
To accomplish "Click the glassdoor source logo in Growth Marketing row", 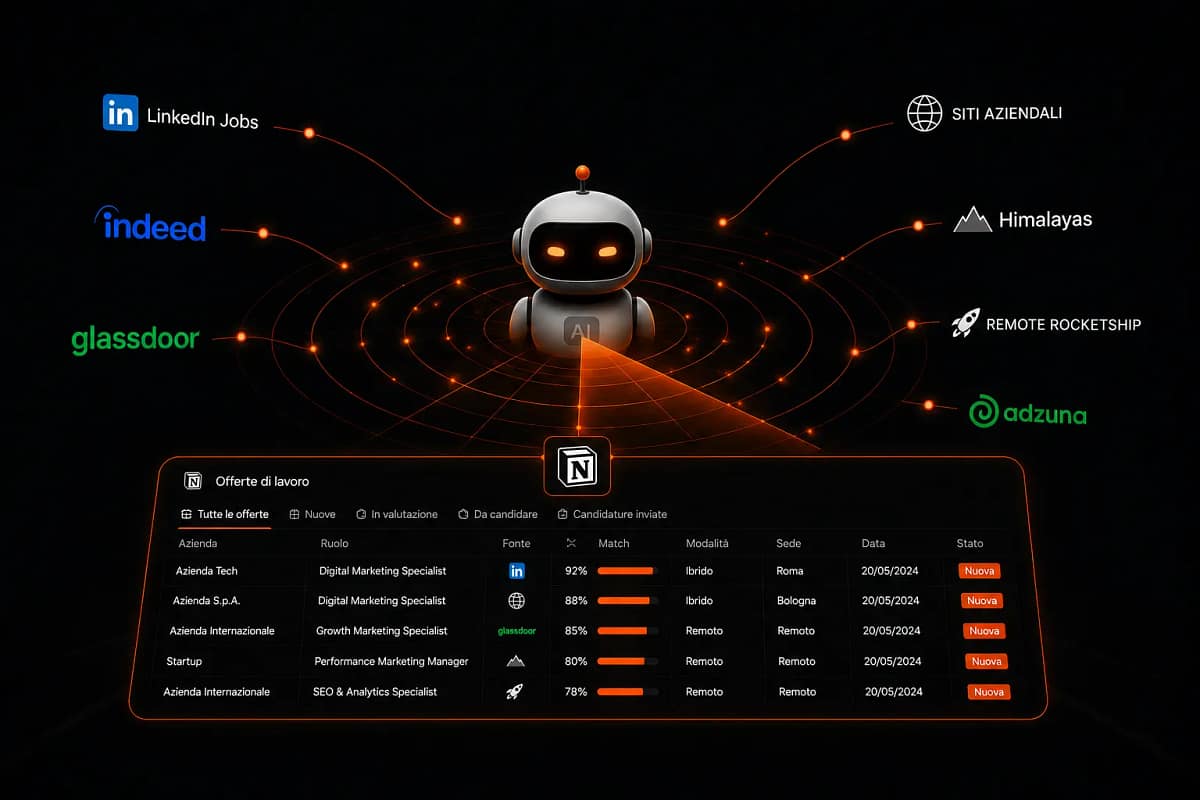I will pyautogui.click(x=517, y=631).
